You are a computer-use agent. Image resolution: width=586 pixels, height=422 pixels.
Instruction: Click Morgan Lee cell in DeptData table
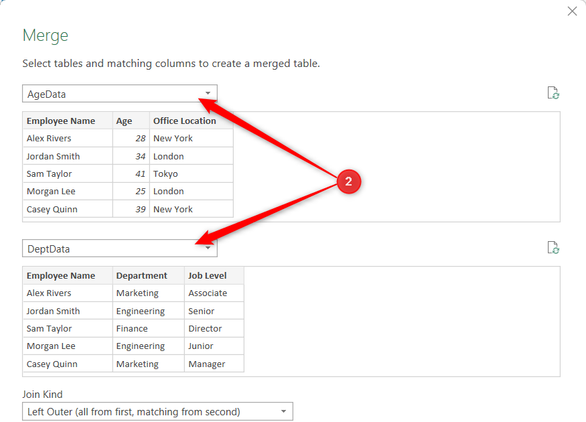coord(67,346)
